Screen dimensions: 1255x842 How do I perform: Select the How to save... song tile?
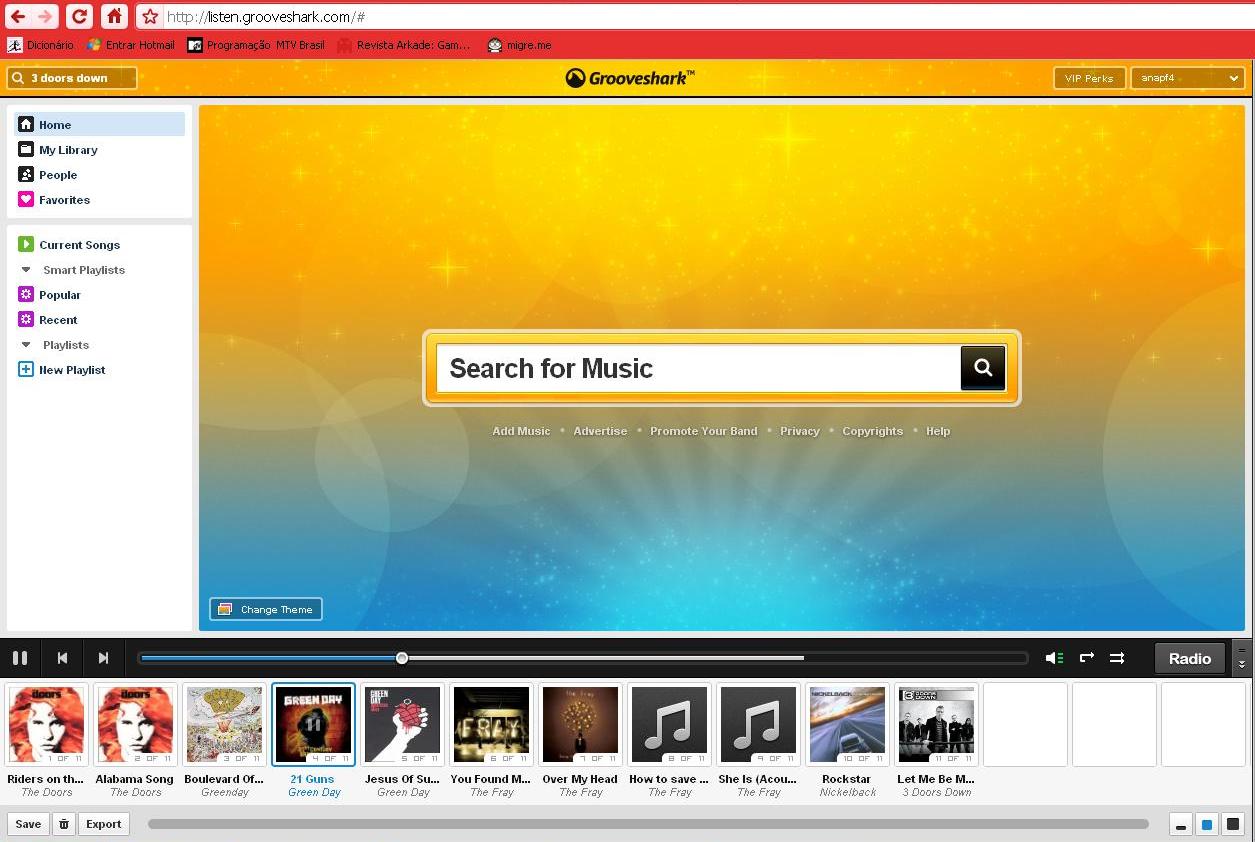669,725
